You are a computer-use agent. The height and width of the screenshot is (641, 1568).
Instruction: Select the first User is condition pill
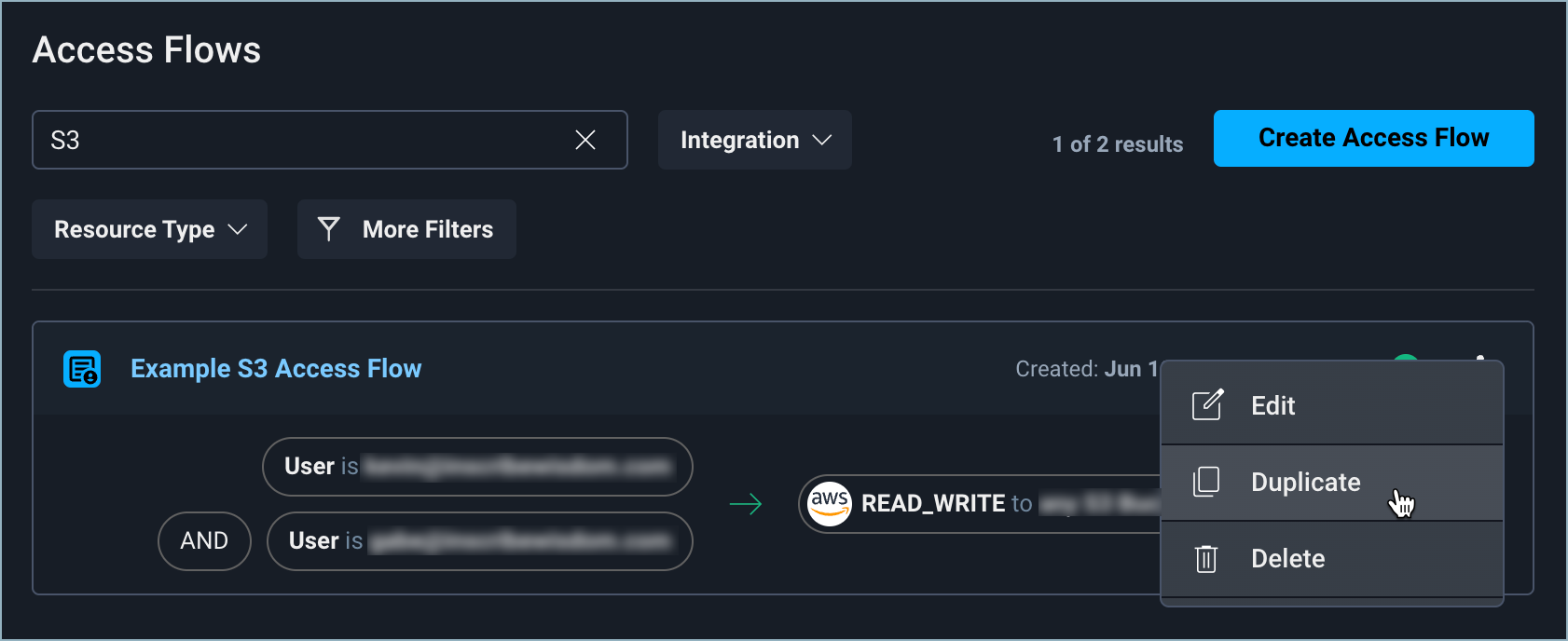click(477, 467)
